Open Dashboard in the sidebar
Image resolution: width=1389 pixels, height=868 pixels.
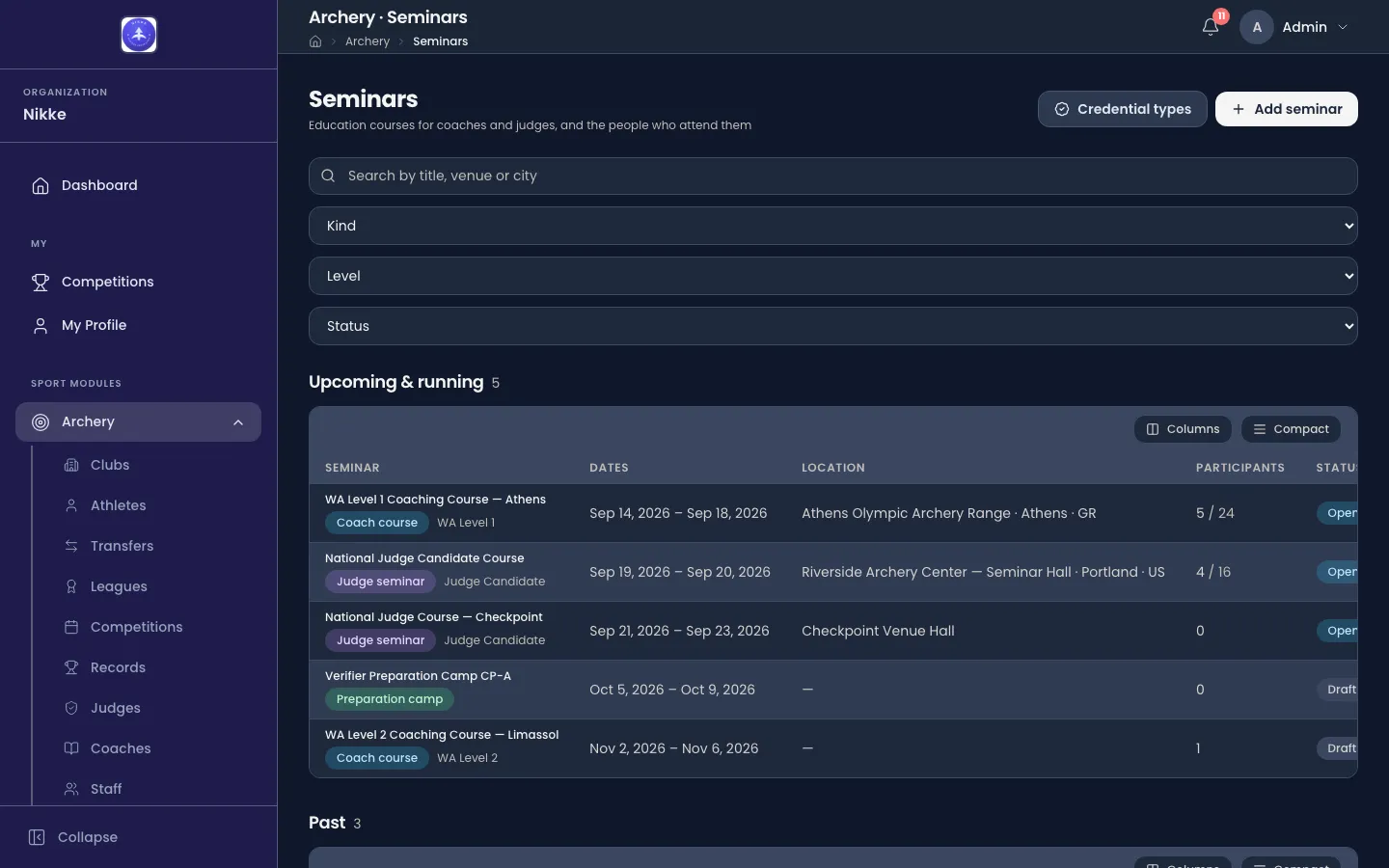tap(138, 185)
